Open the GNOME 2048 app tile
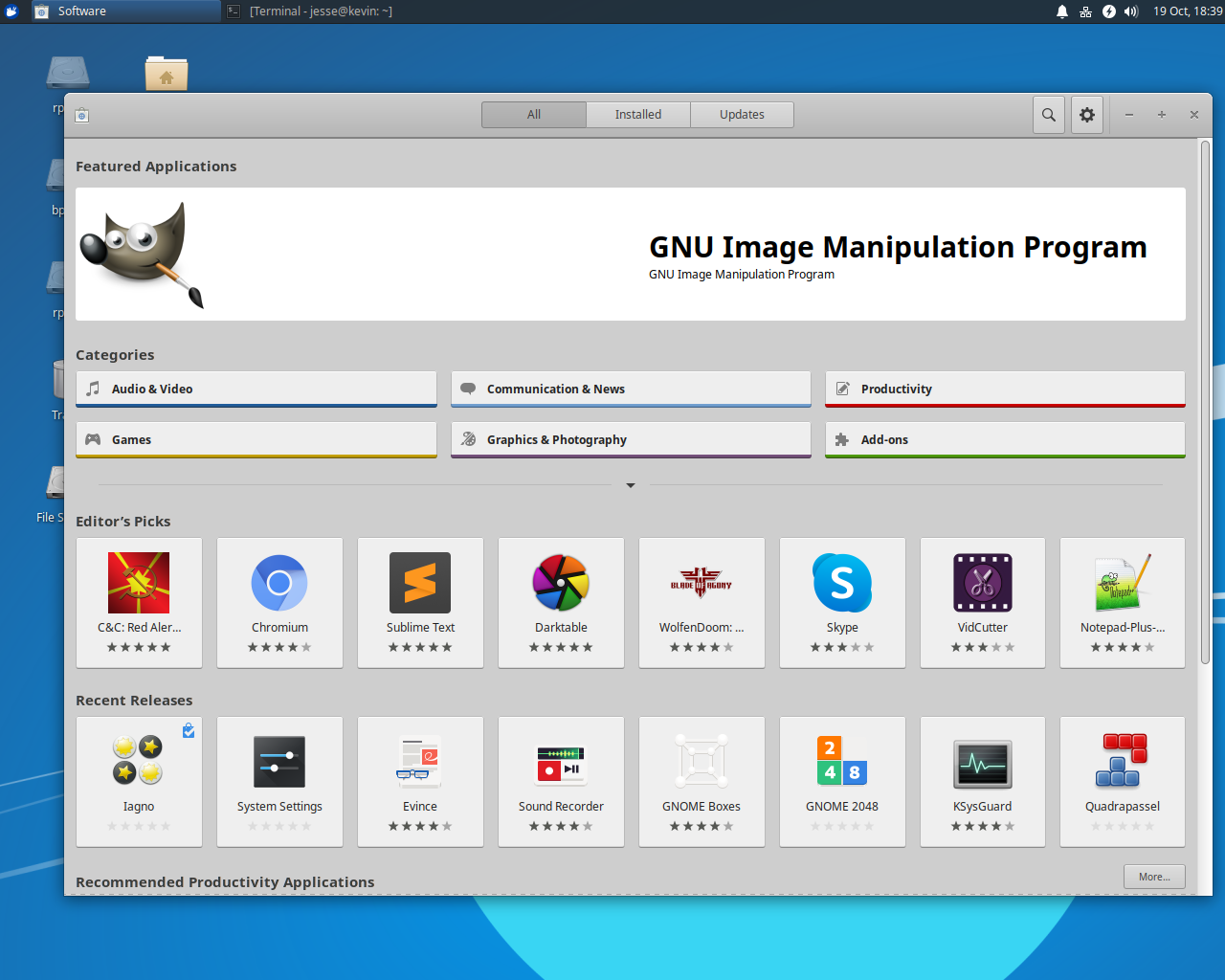This screenshot has height=980, width=1225. pyautogui.click(x=842, y=781)
